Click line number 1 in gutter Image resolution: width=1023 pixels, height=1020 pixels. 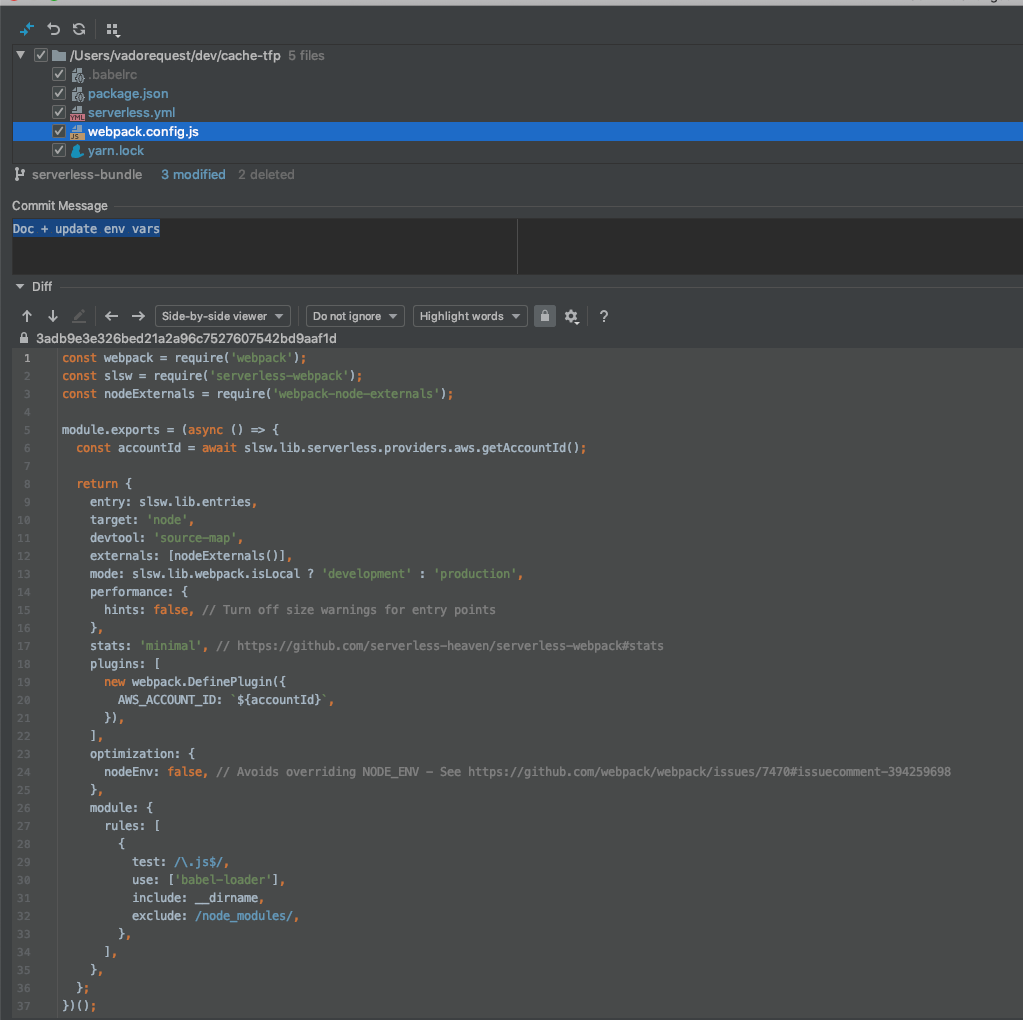(x=27, y=358)
